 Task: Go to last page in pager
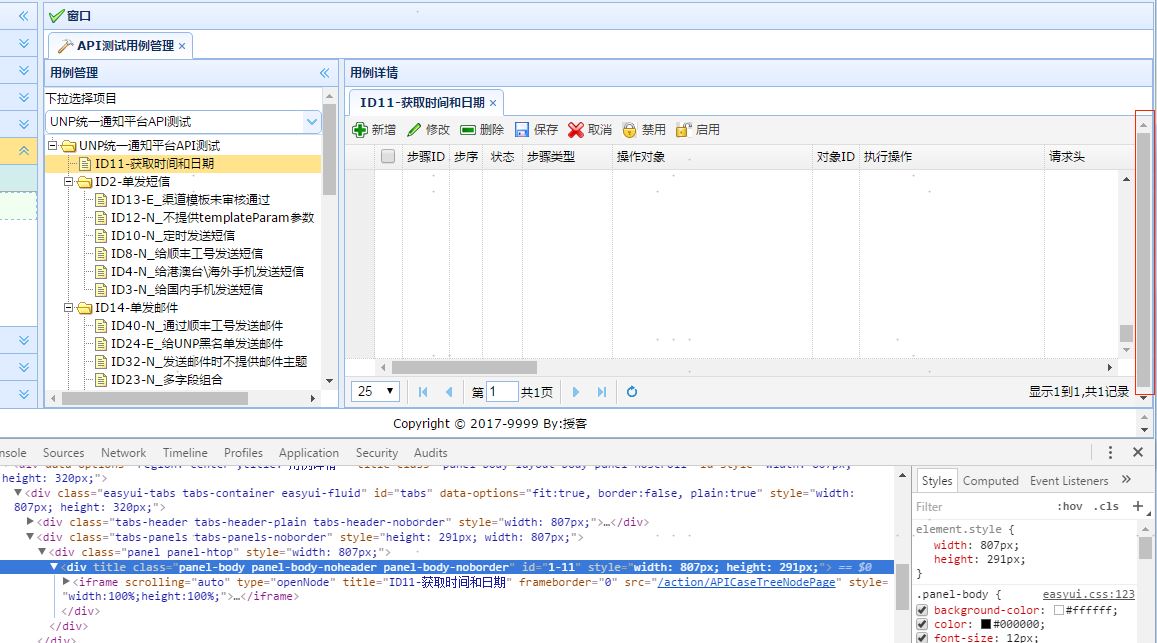601,392
